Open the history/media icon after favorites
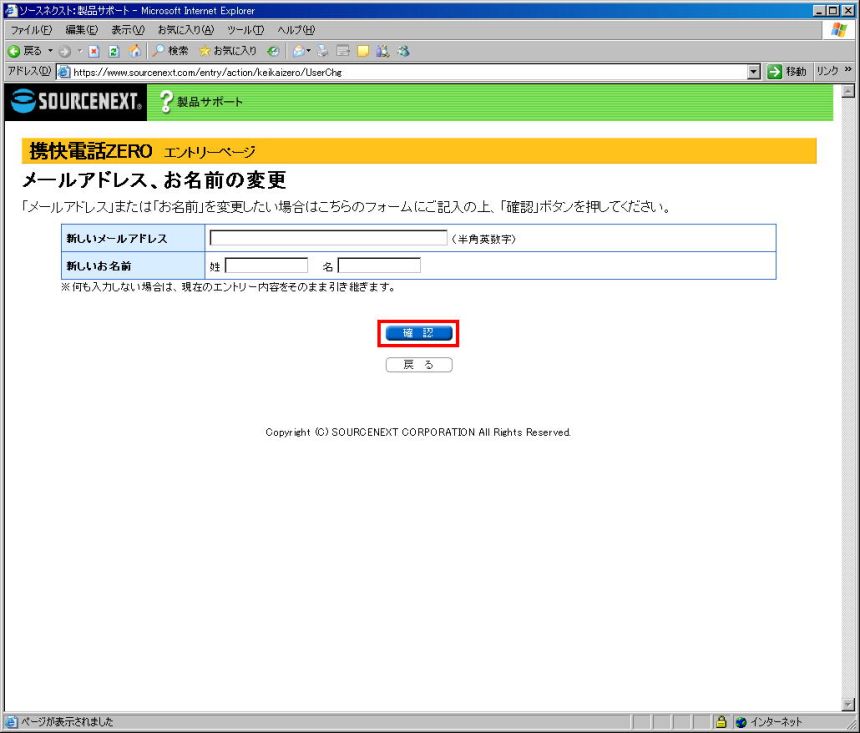Viewport: 860px width, 733px height. coord(273,52)
